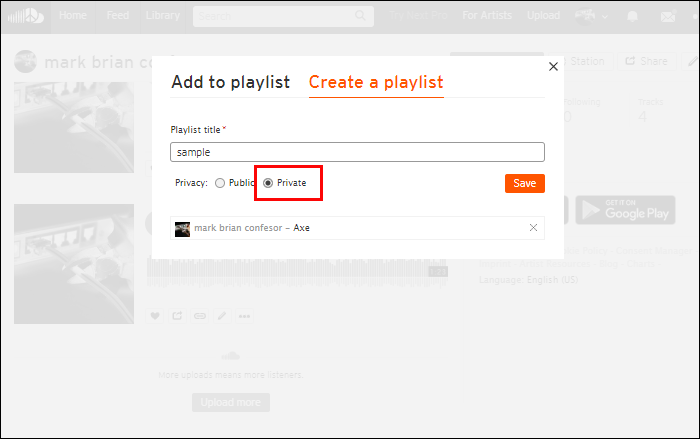Select Public privacy radio button
700x439 pixels.
pyautogui.click(x=220, y=183)
